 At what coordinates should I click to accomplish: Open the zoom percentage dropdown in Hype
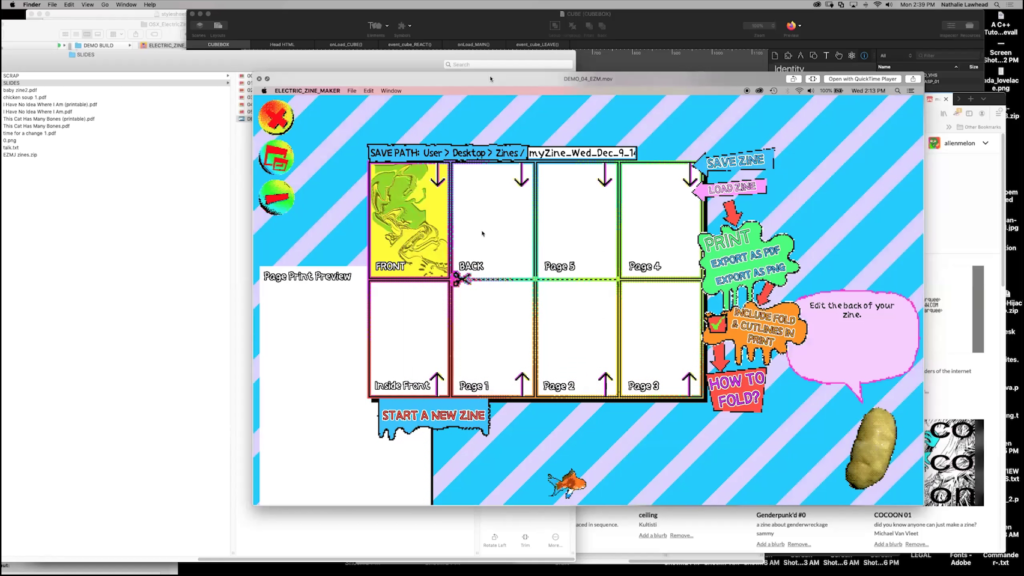(759, 26)
